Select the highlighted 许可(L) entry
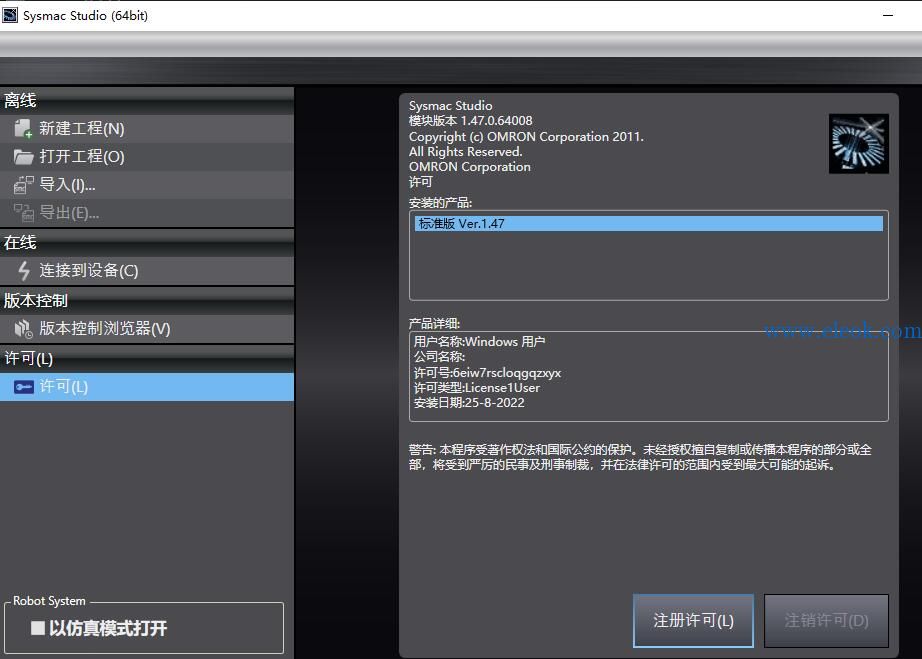 [x=147, y=387]
